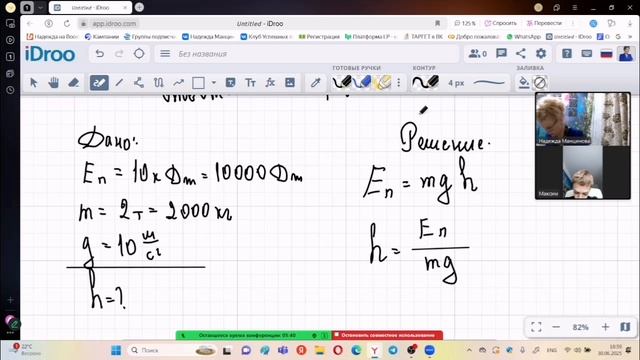
Task: Toggle fullscreen mode on board
Action: [536, 327]
